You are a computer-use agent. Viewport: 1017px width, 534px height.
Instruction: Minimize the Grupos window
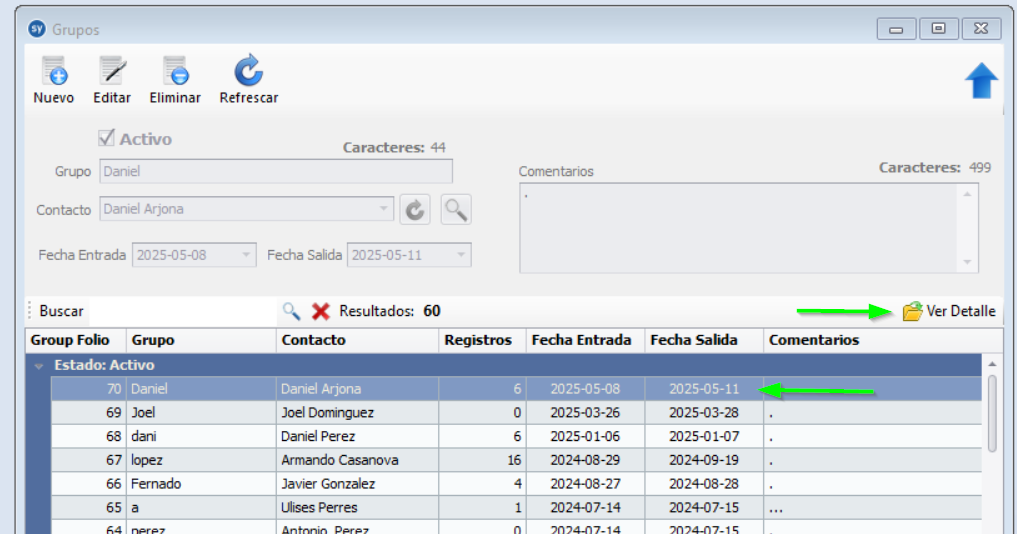click(896, 29)
